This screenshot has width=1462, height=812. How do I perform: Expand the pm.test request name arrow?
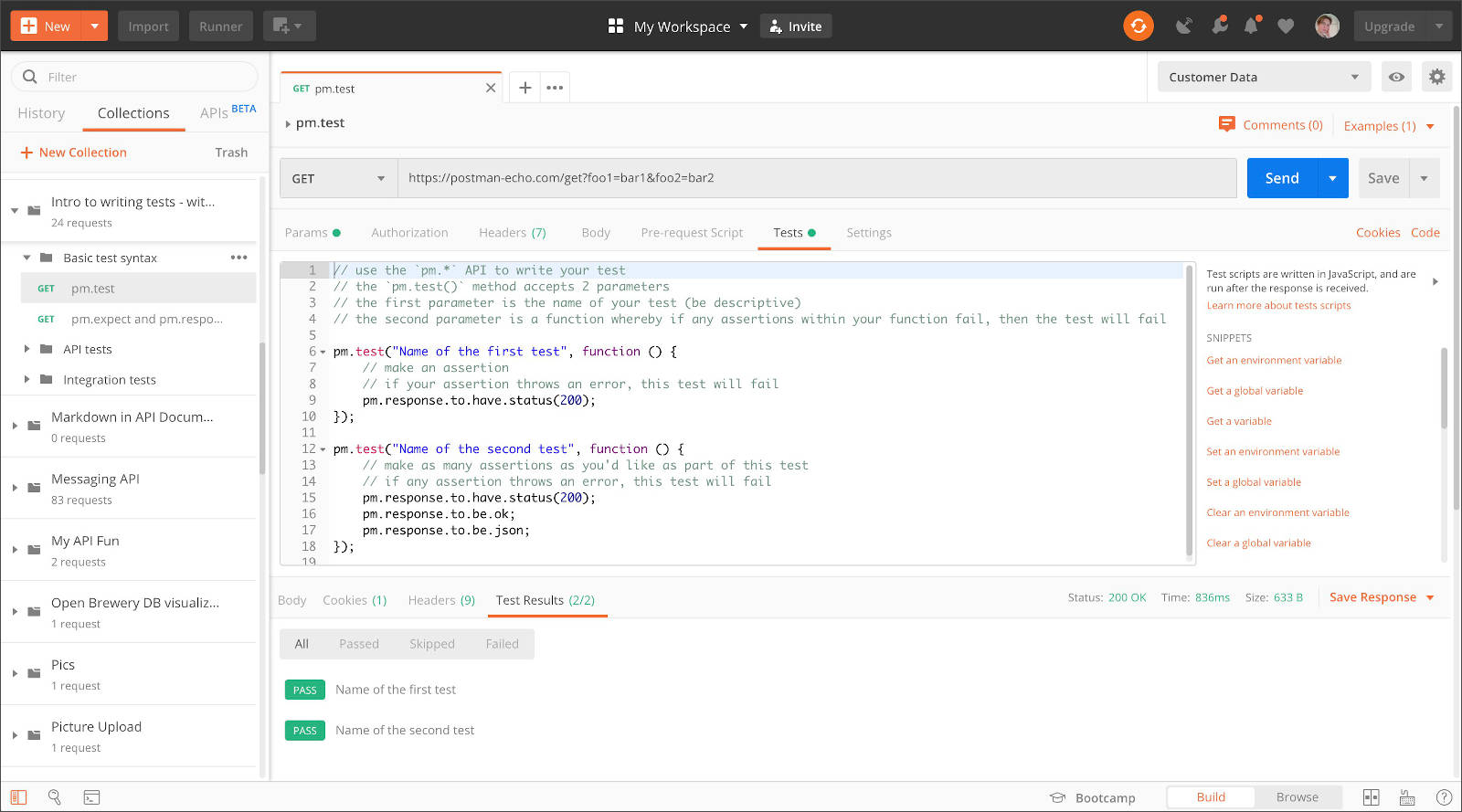click(x=288, y=124)
